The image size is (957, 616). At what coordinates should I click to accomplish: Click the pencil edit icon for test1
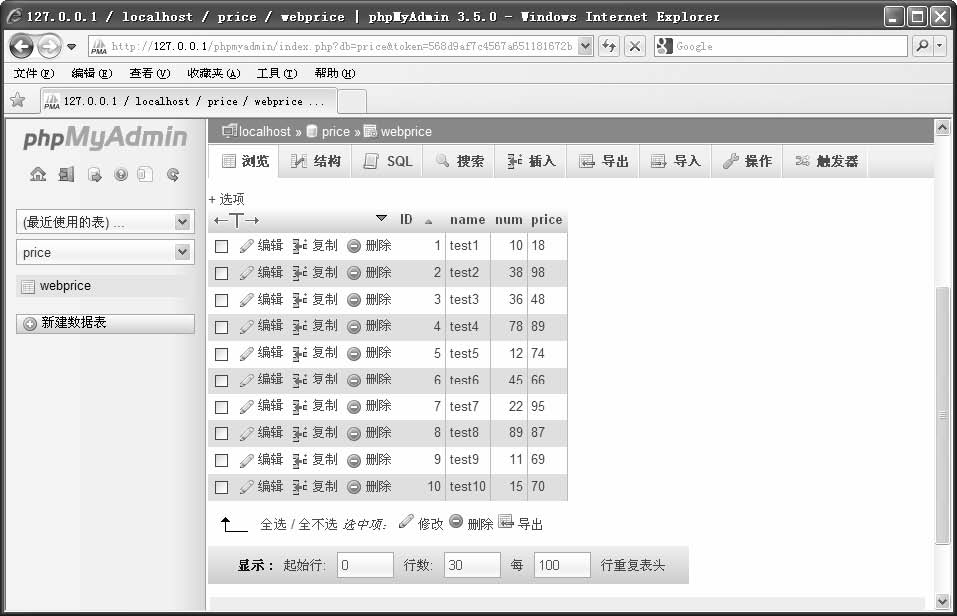click(x=247, y=246)
